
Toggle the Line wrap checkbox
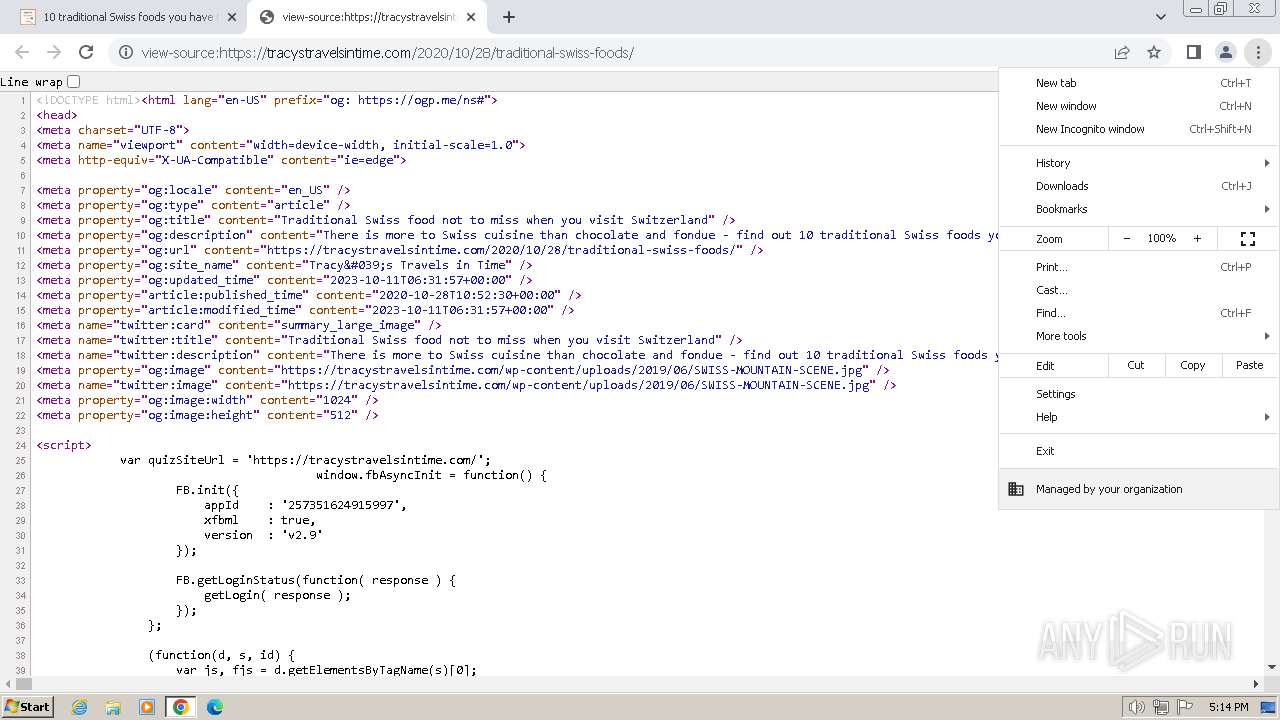[73, 82]
